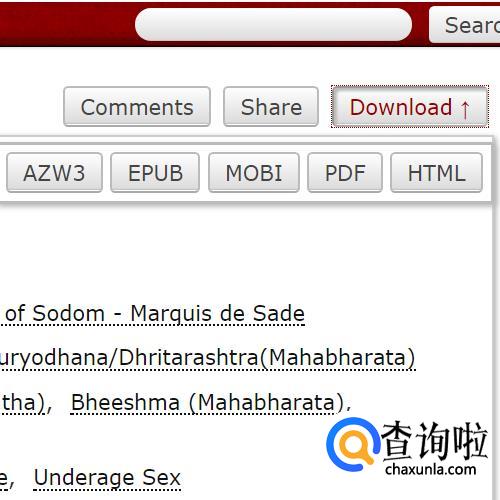This screenshot has width=500, height=500.
Task: Pick the HTML download format
Action: coord(436,173)
